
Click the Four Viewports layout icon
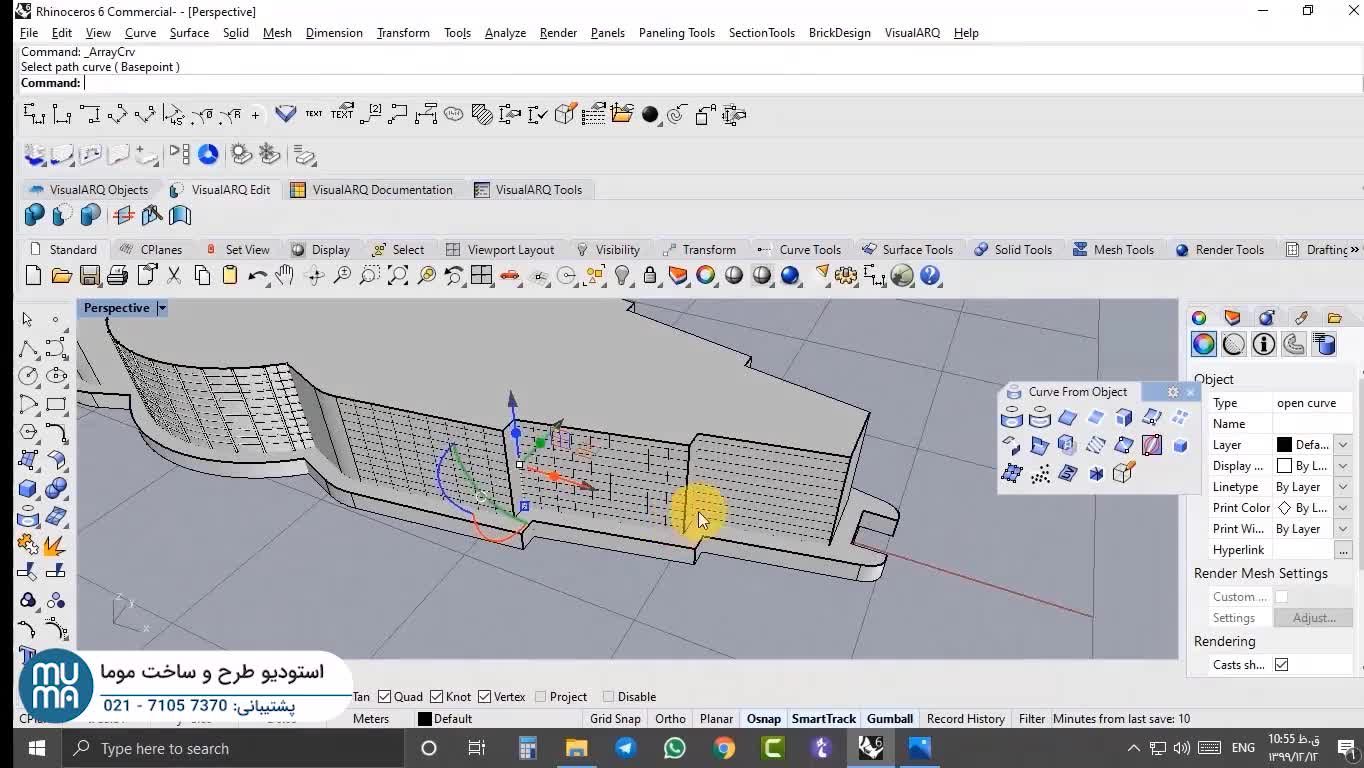coord(481,276)
